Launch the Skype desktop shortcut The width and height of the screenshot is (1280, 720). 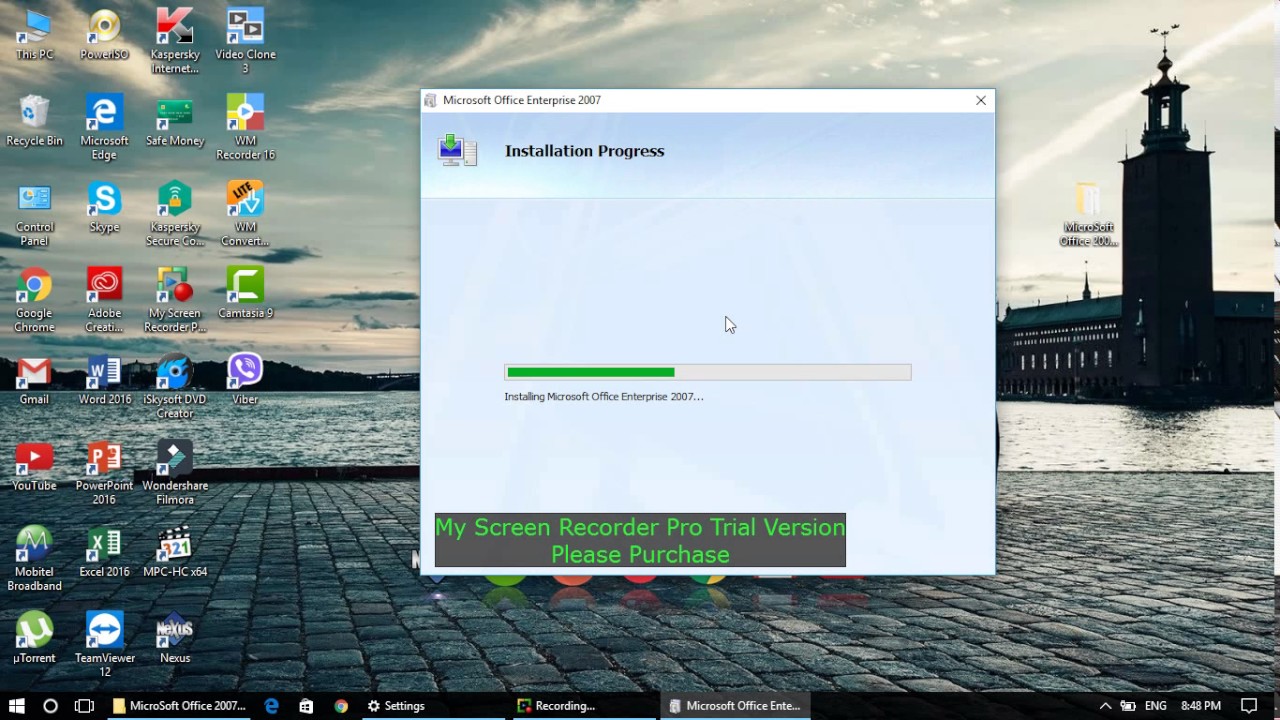click(104, 207)
